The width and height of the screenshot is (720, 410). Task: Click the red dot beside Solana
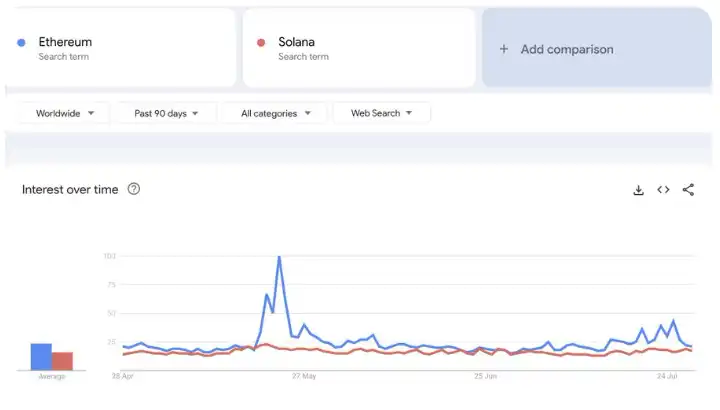click(x=261, y=43)
